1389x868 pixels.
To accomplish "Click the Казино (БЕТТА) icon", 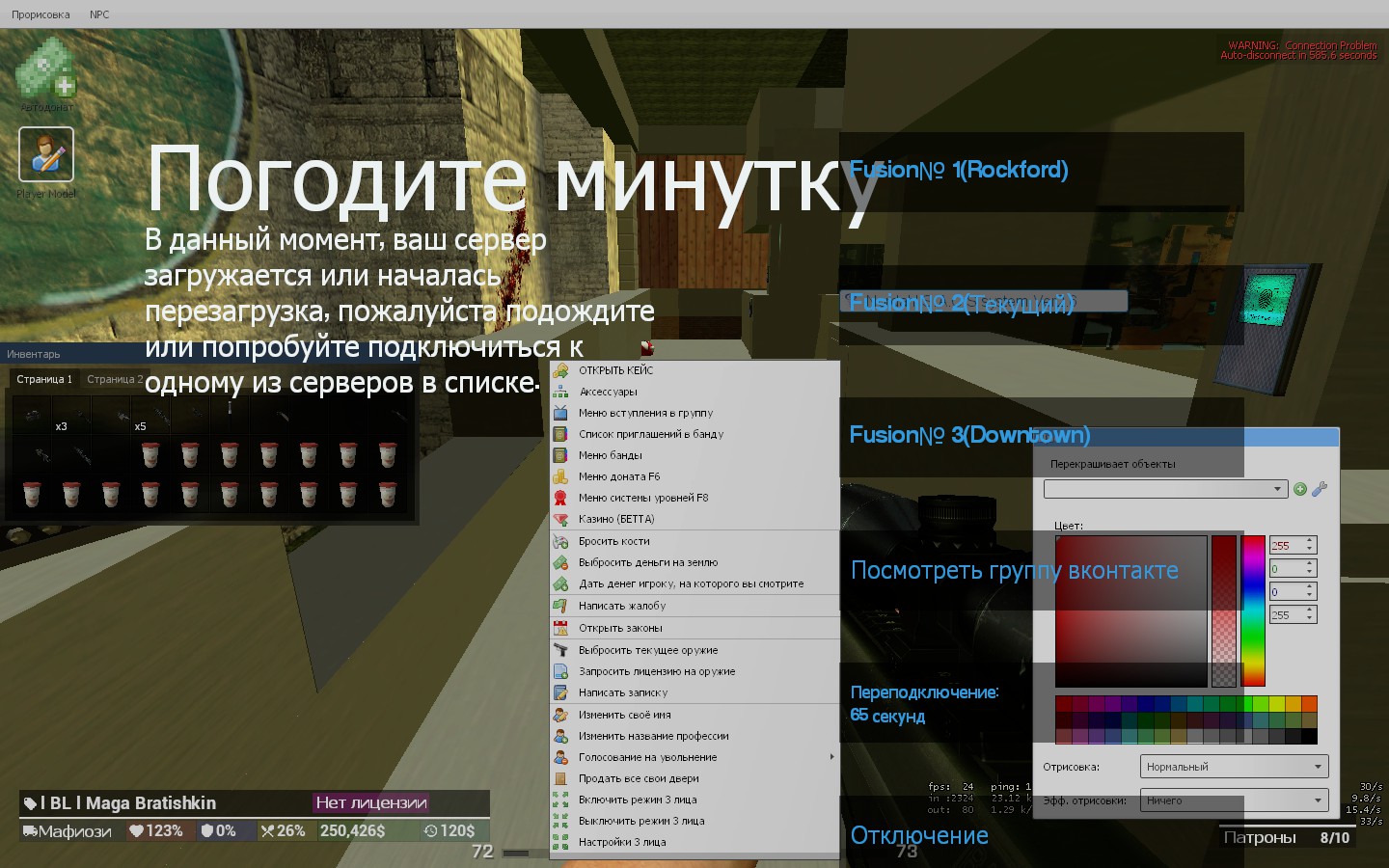I will 560,519.
